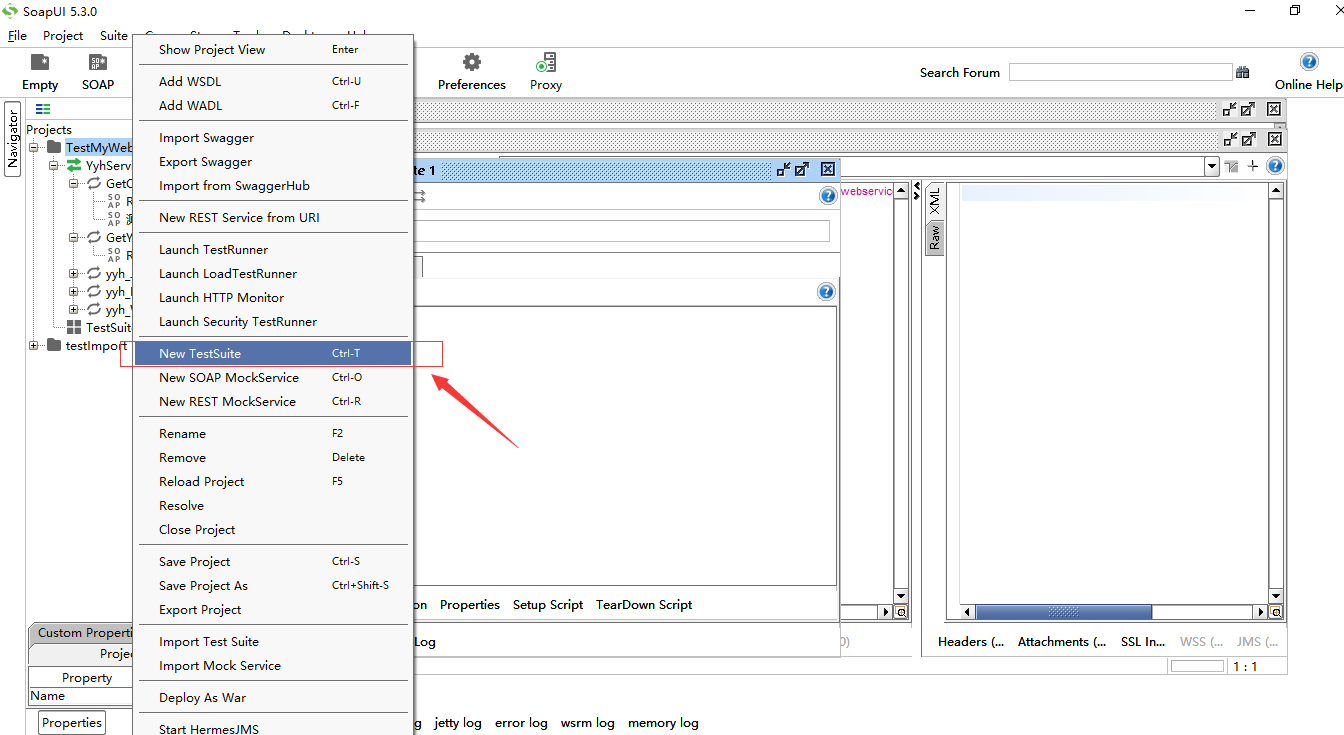Collapse the TestMyWeb project node

click(x=33, y=147)
